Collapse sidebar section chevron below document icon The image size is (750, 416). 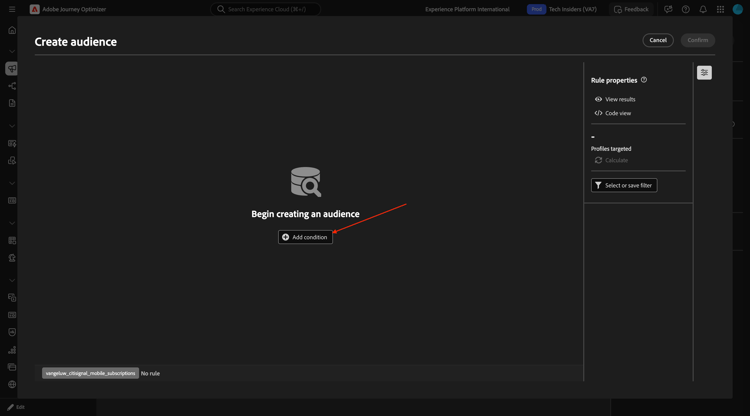click(x=12, y=126)
